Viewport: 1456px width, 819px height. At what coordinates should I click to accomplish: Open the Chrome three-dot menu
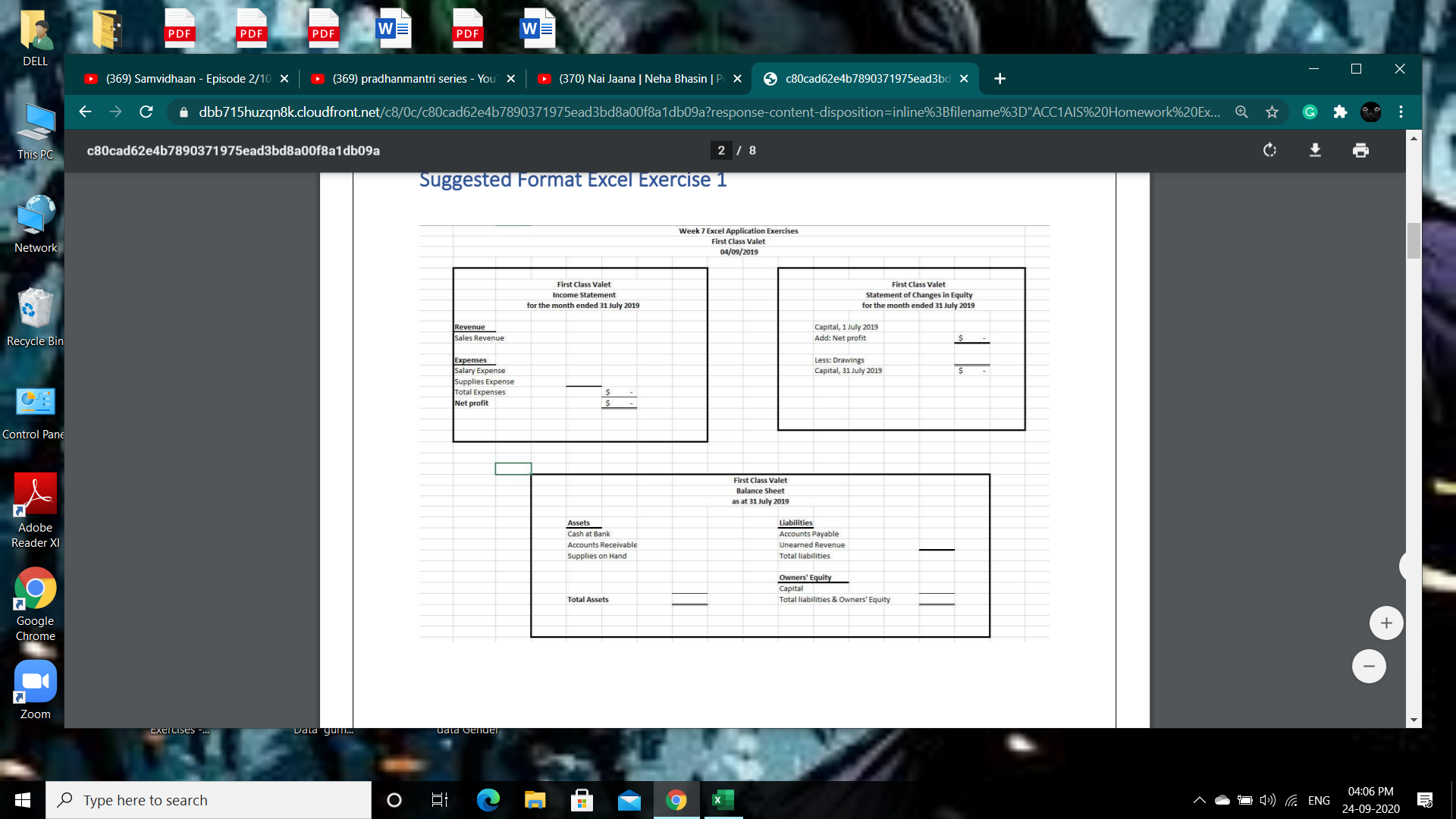[x=1401, y=112]
